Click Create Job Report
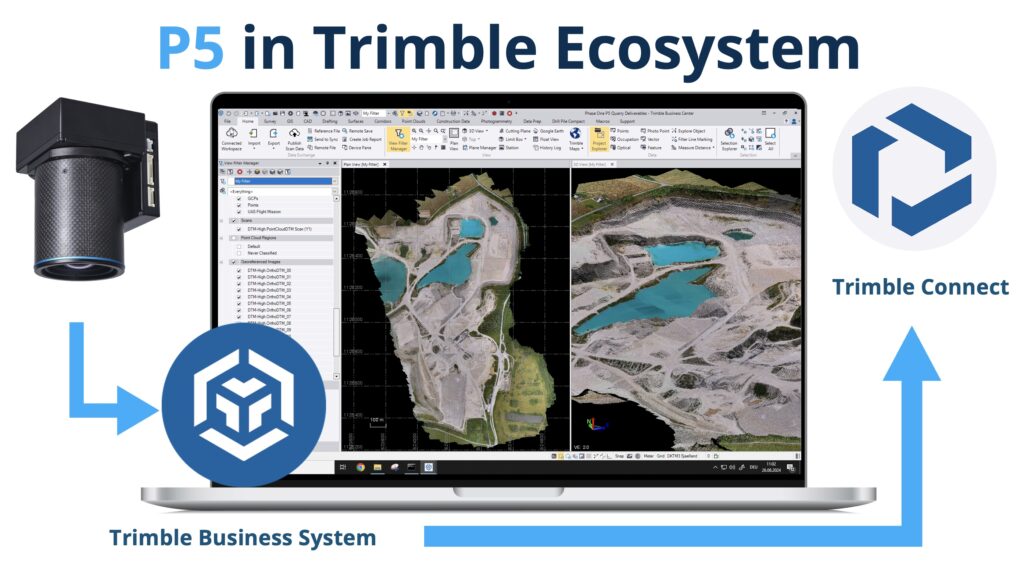 coord(362,139)
